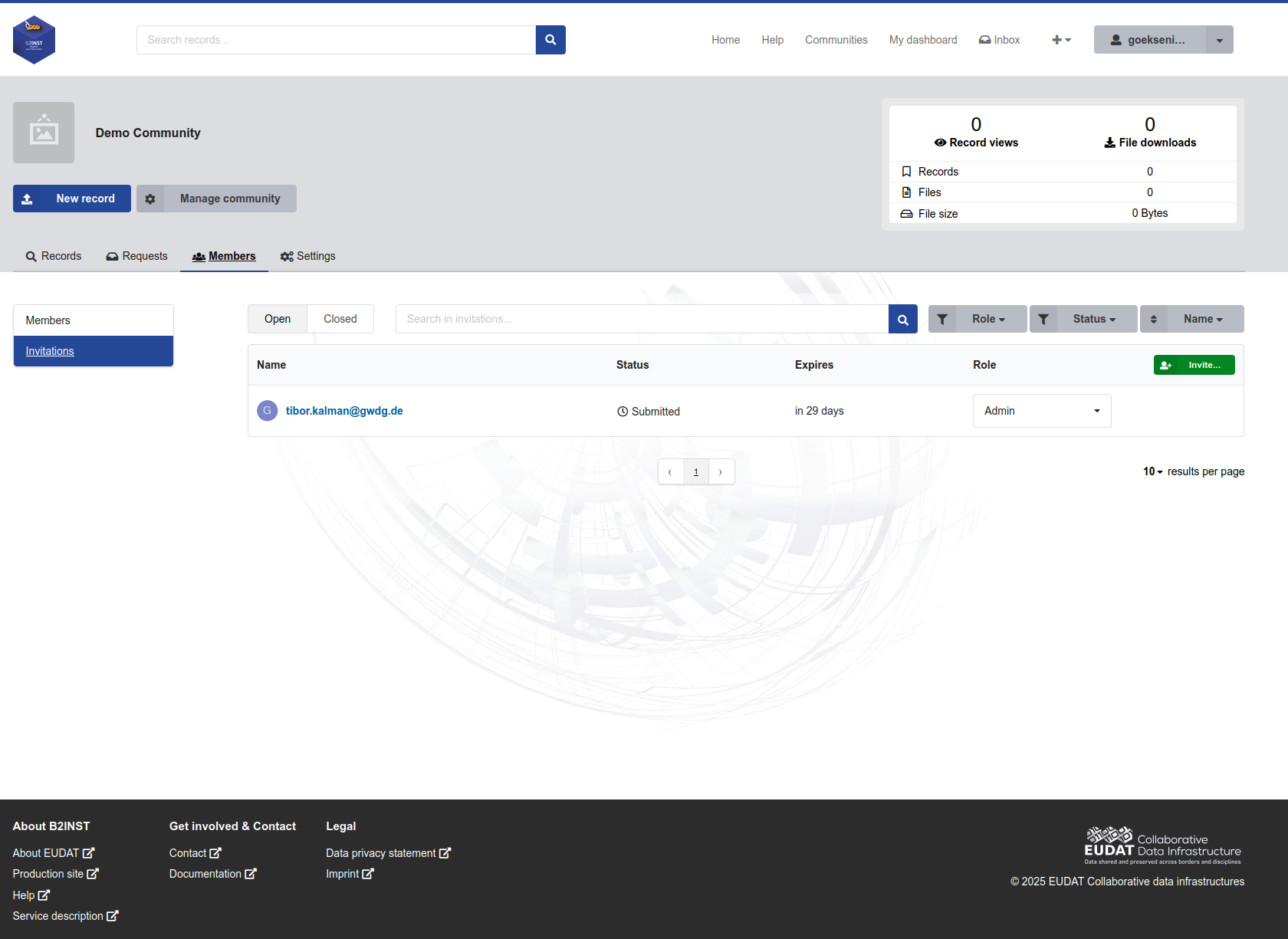
Task: Click the Demo Community placeholder image
Action: (x=44, y=133)
